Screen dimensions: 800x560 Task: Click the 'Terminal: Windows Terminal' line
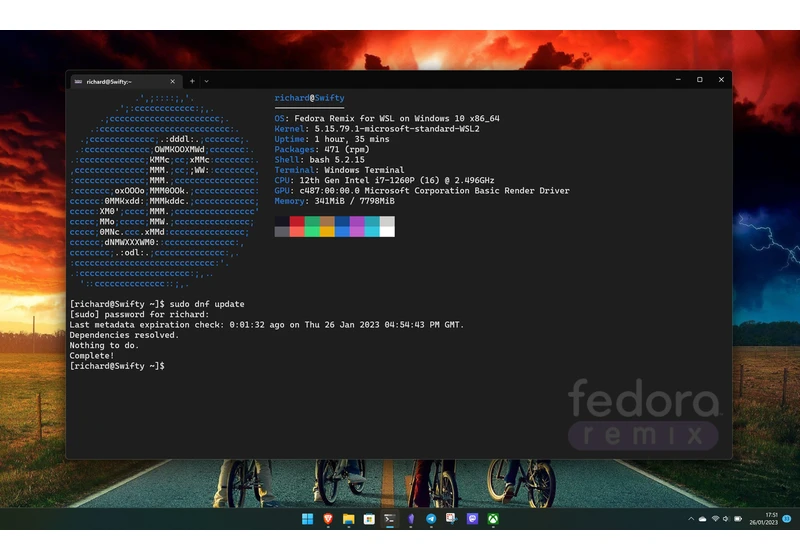[339, 170]
